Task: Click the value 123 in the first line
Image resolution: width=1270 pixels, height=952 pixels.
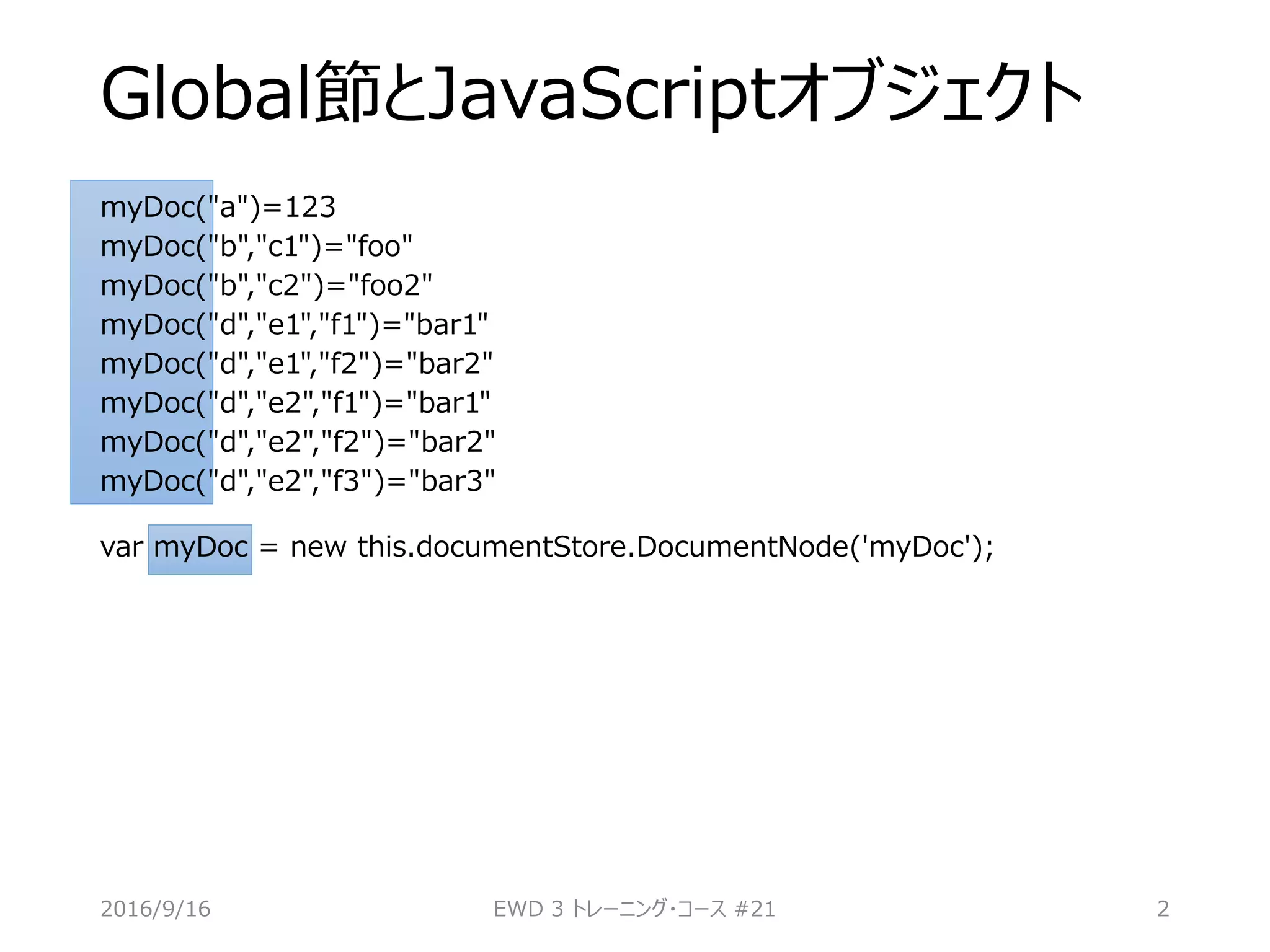Action: click(310, 207)
